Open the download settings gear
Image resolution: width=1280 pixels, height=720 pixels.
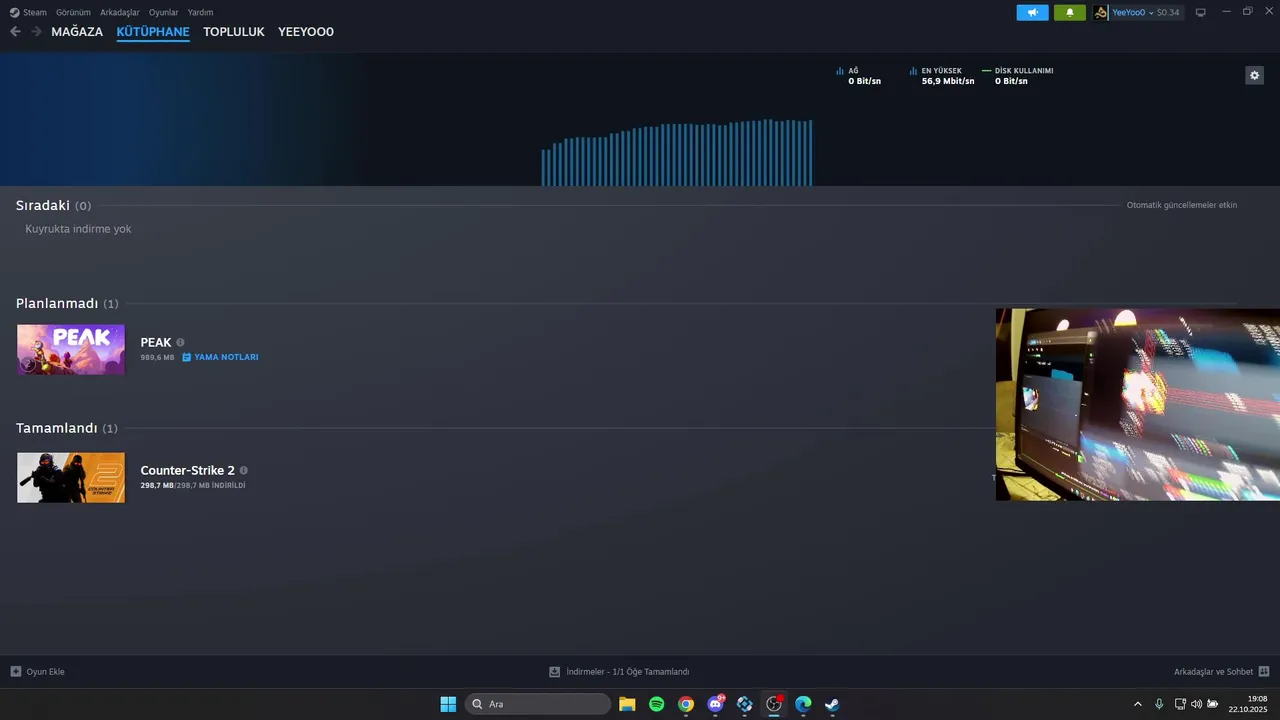click(x=1254, y=75)
